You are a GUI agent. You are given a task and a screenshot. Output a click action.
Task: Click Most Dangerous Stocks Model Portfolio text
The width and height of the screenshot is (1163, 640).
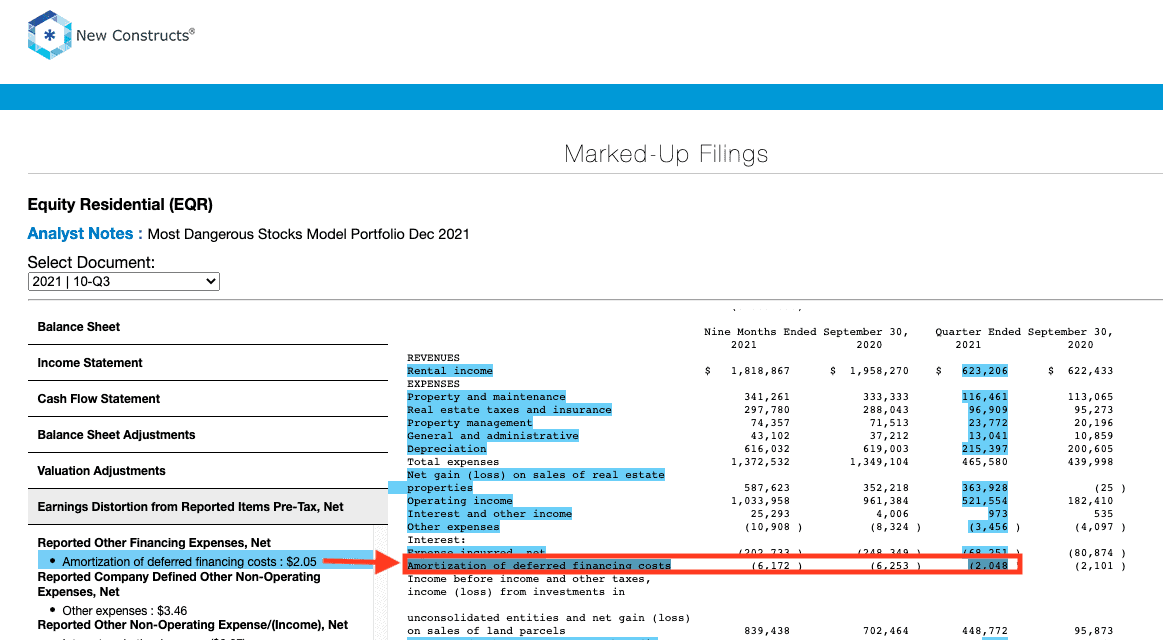pos(309,234)
